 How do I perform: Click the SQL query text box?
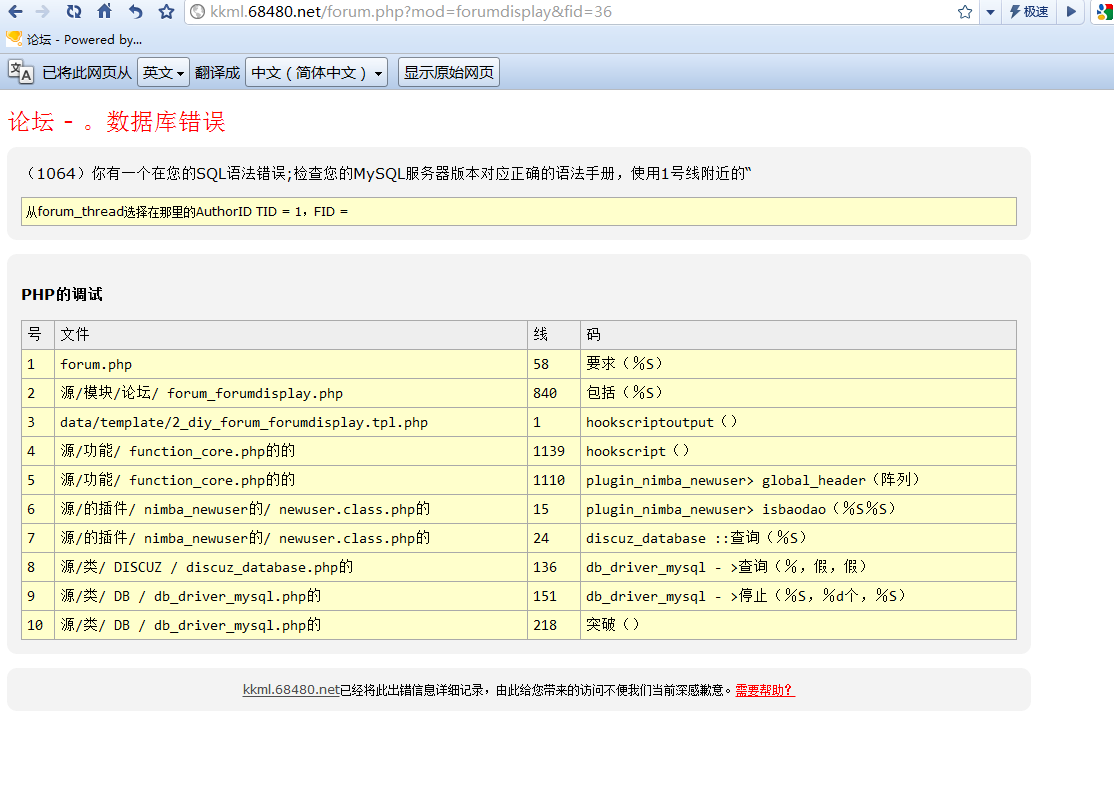point(519,212)
